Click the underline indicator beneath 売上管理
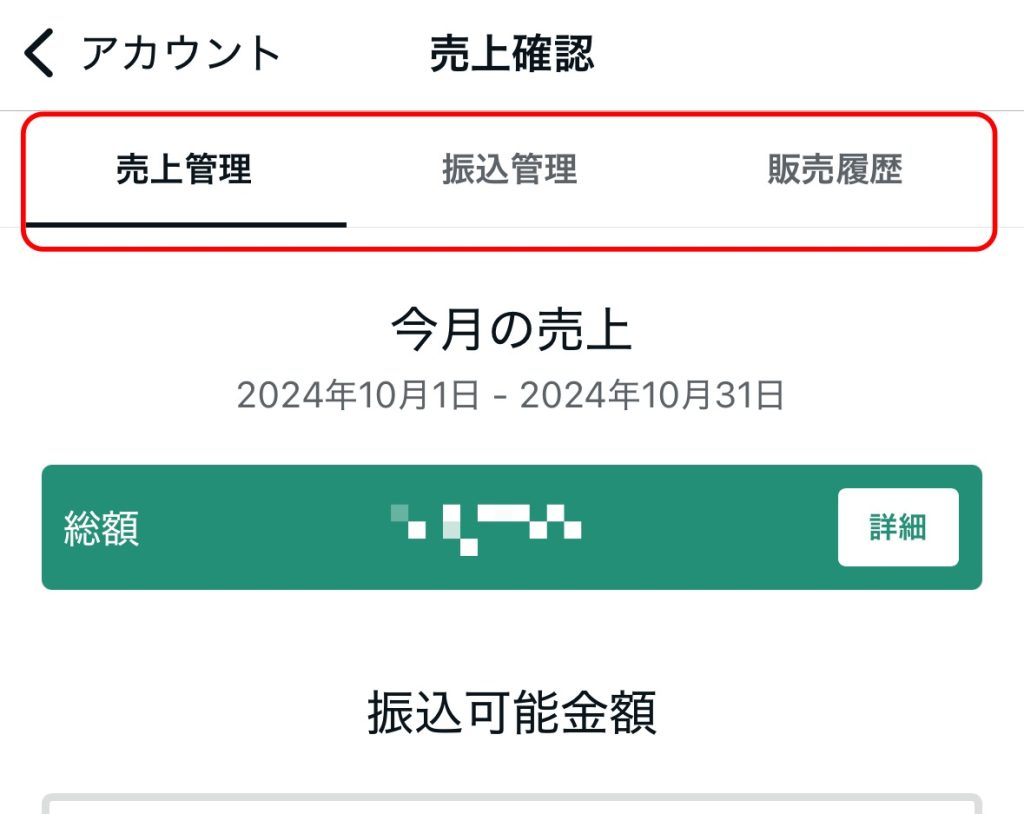 [x=186, y=225]
